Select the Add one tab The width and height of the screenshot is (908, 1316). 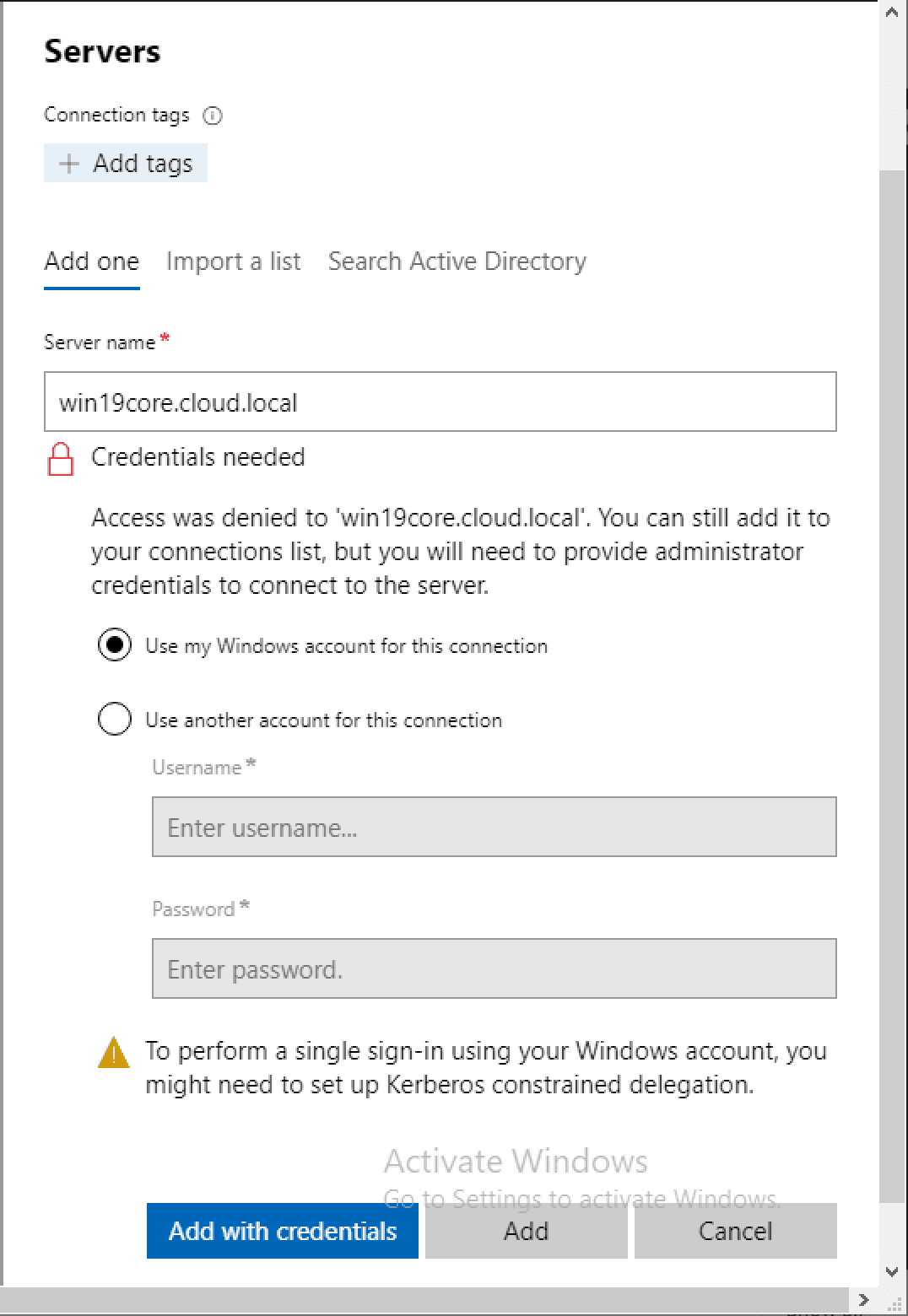coord(91,262)
